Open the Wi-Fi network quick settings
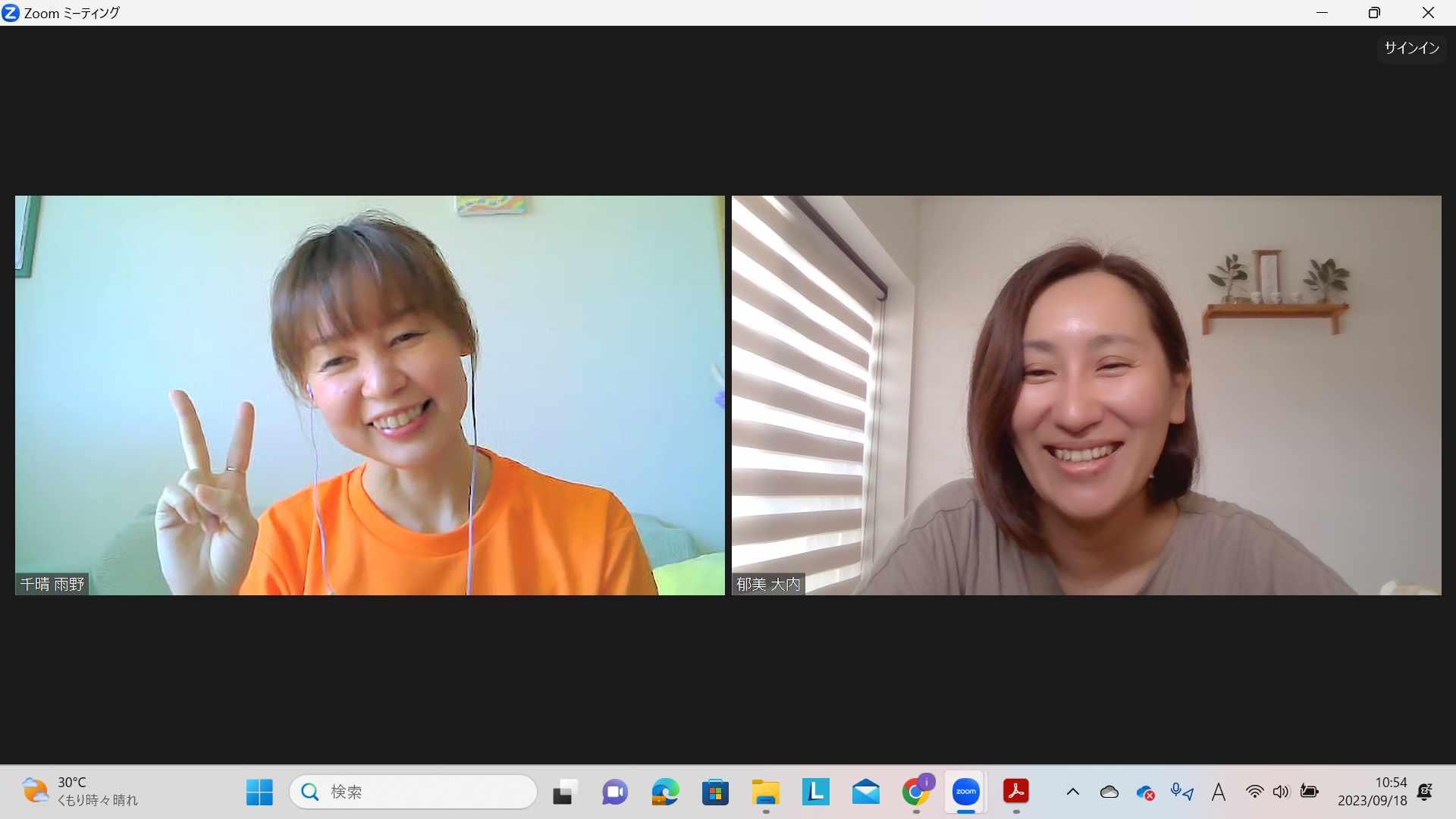The width and height of the screenshot is (1456, 819). point(1254,792)
